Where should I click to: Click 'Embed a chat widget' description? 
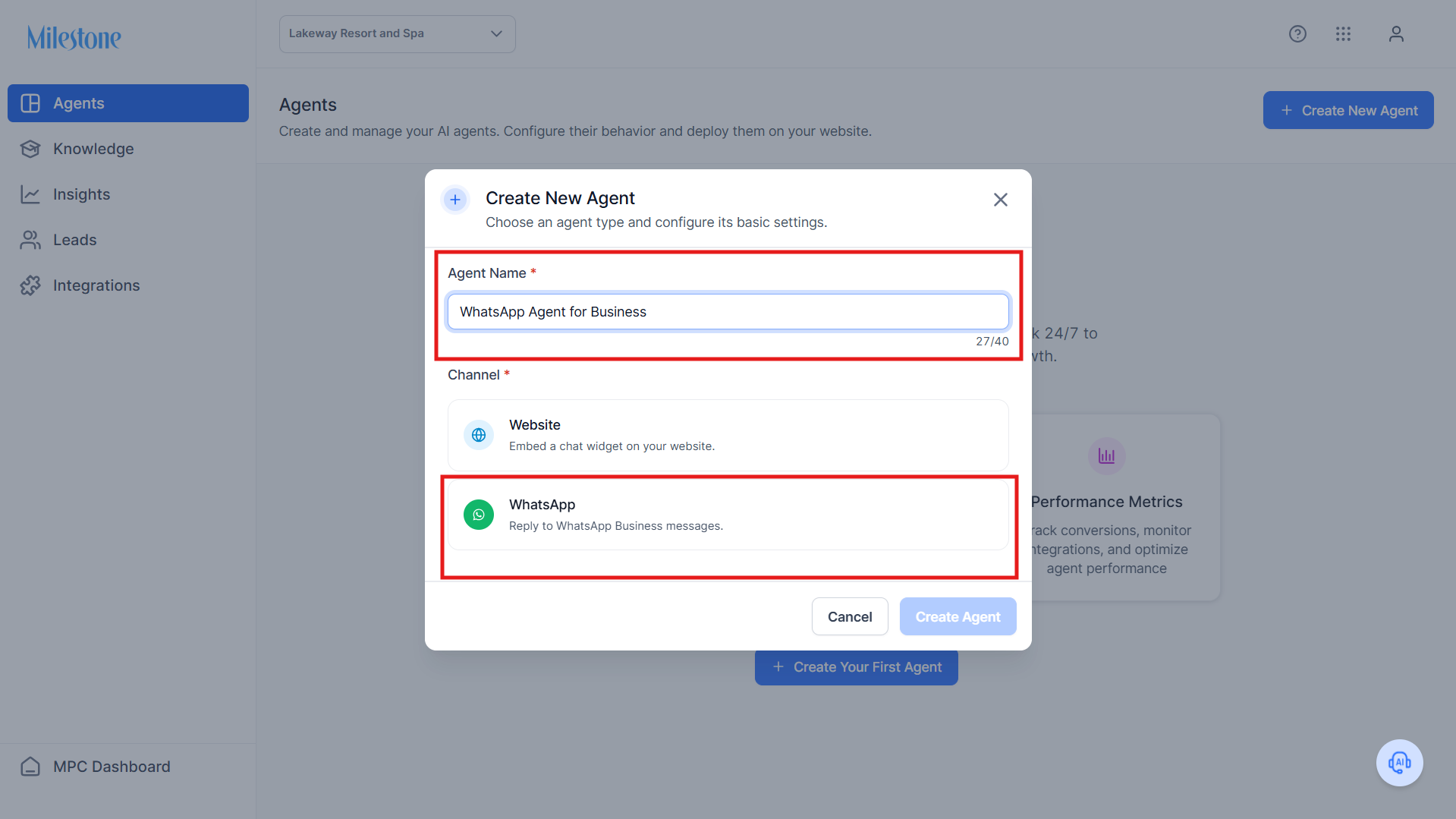(612, 446)
